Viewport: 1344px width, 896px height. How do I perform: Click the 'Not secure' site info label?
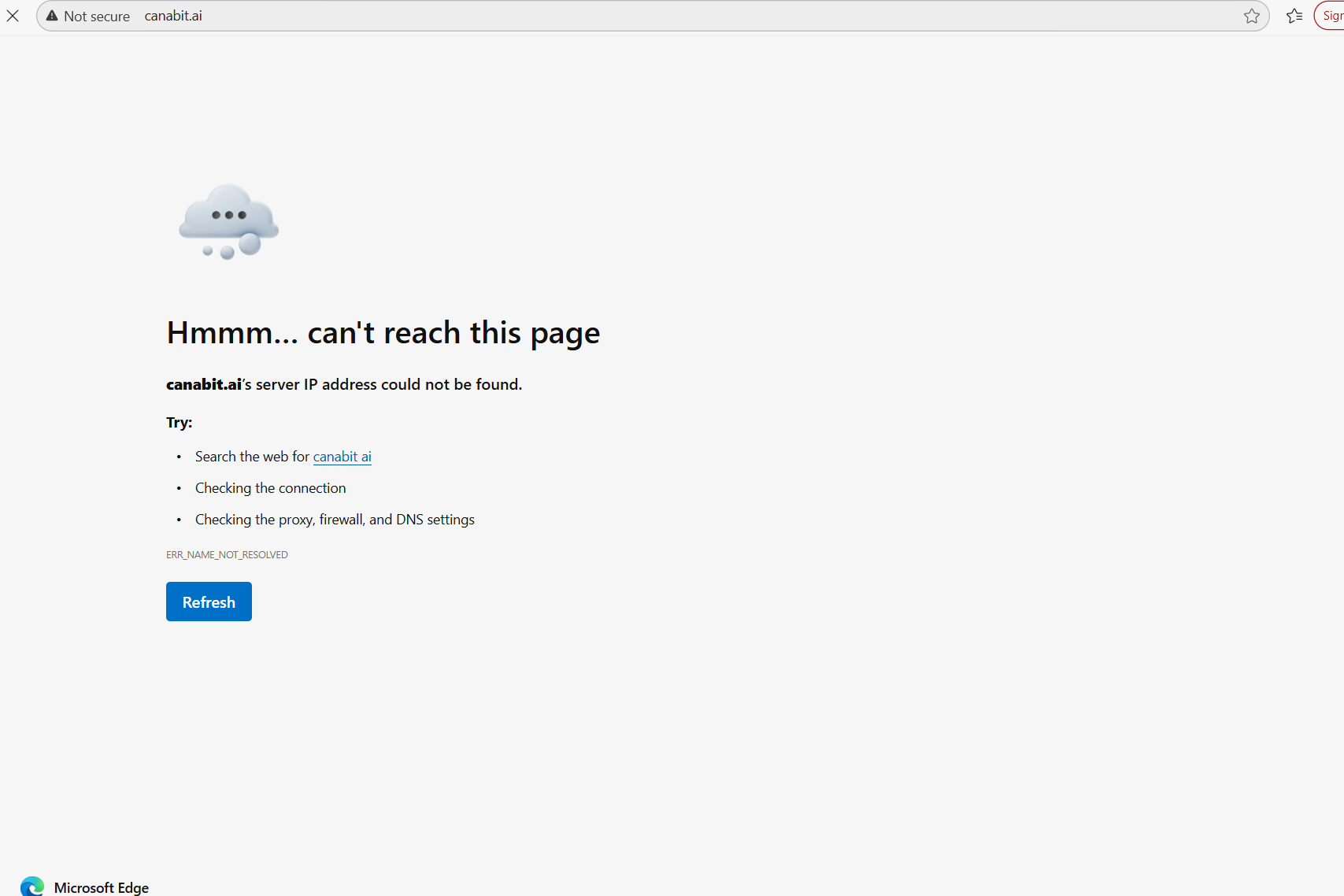96,17
